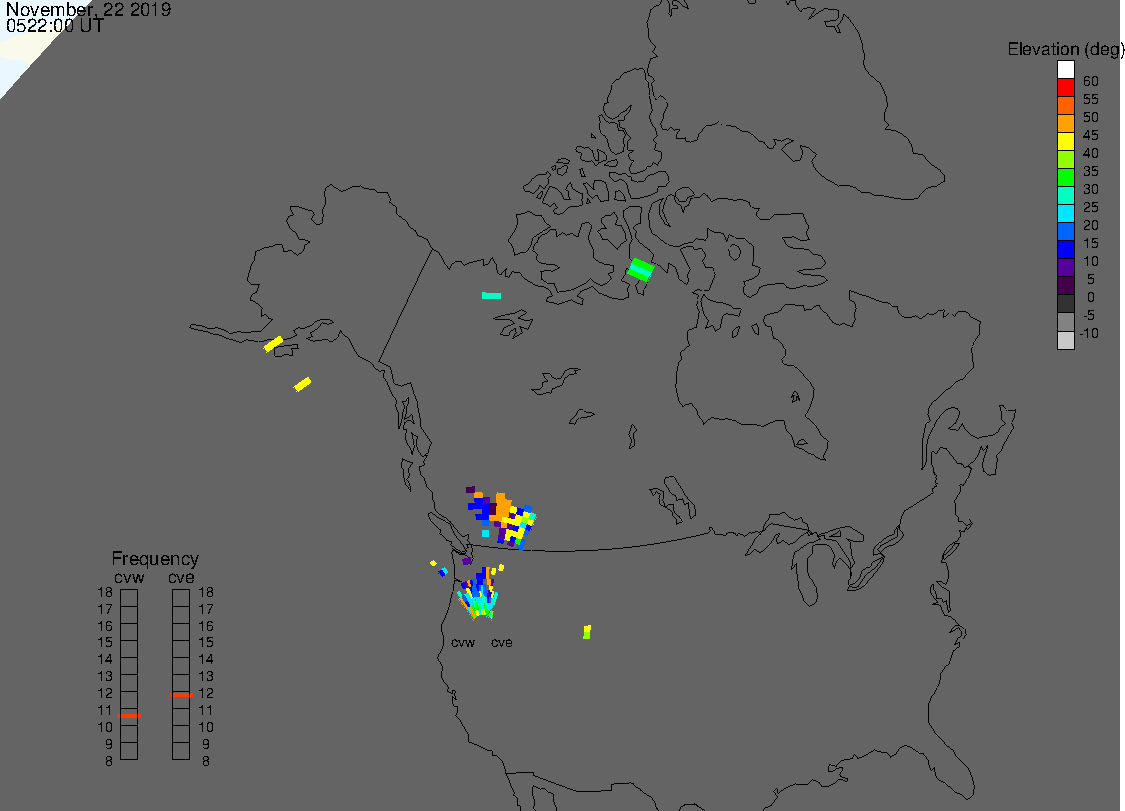Viewport: 1125px width, 811px height.
Task: Click the red marker in the cvw frequency bar
Action: [129, 716]
